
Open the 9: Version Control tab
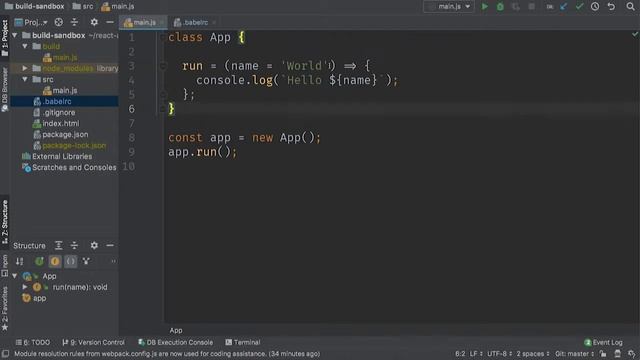click(x=93, y=342)
